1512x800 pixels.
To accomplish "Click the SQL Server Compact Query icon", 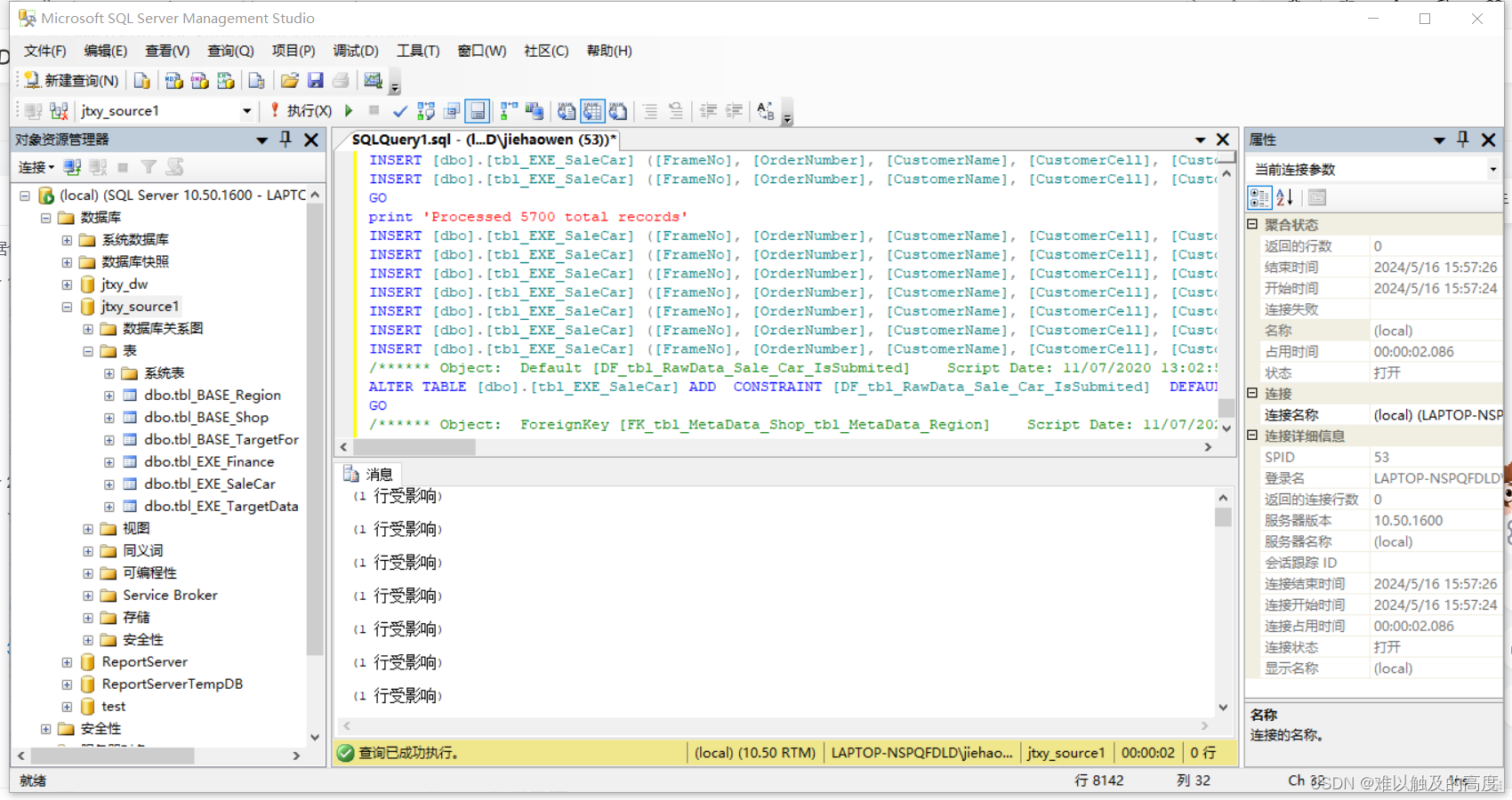I will coord(256,81).
